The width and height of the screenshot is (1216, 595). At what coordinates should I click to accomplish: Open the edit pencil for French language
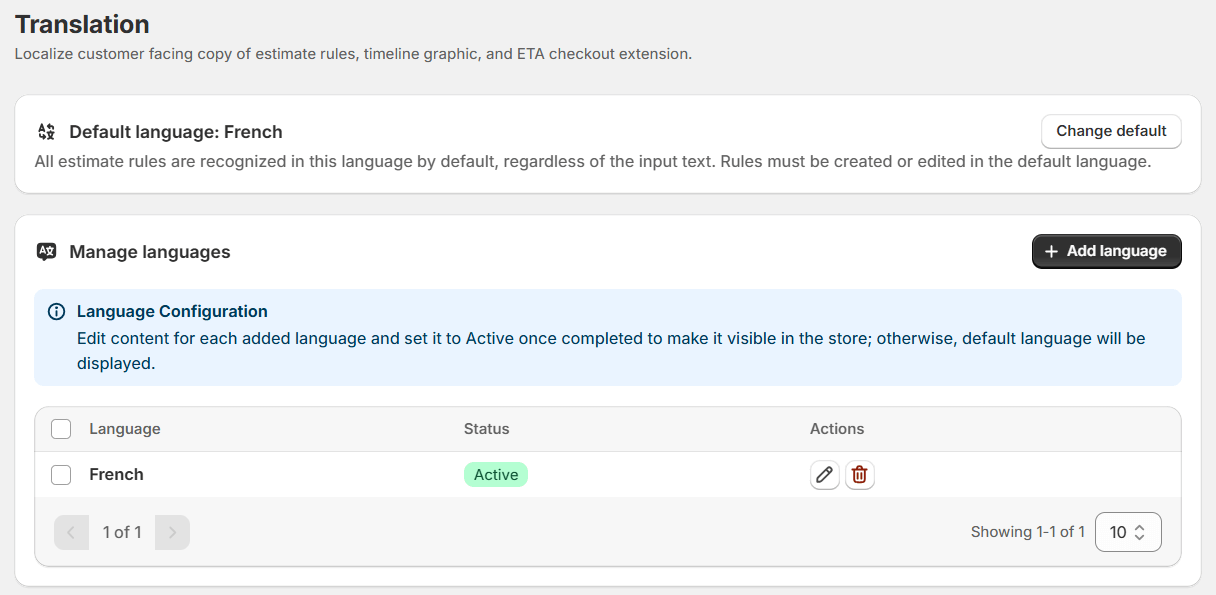[824, 474]
